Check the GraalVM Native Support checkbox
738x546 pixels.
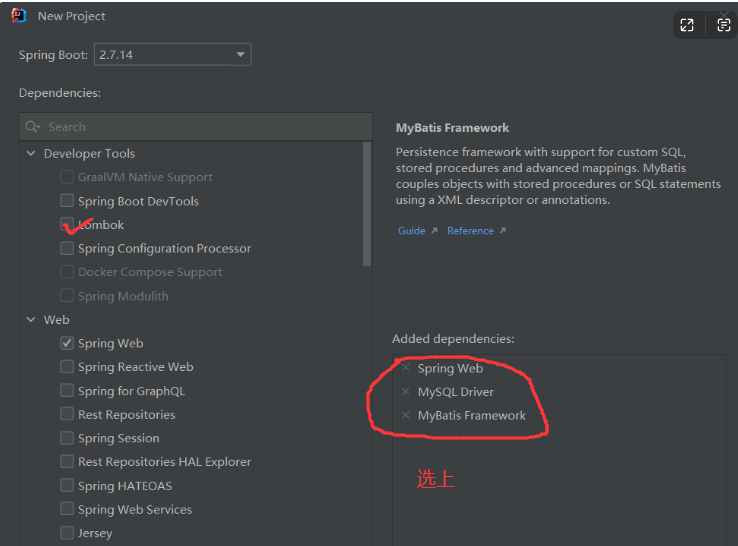(x=67, y=177)
